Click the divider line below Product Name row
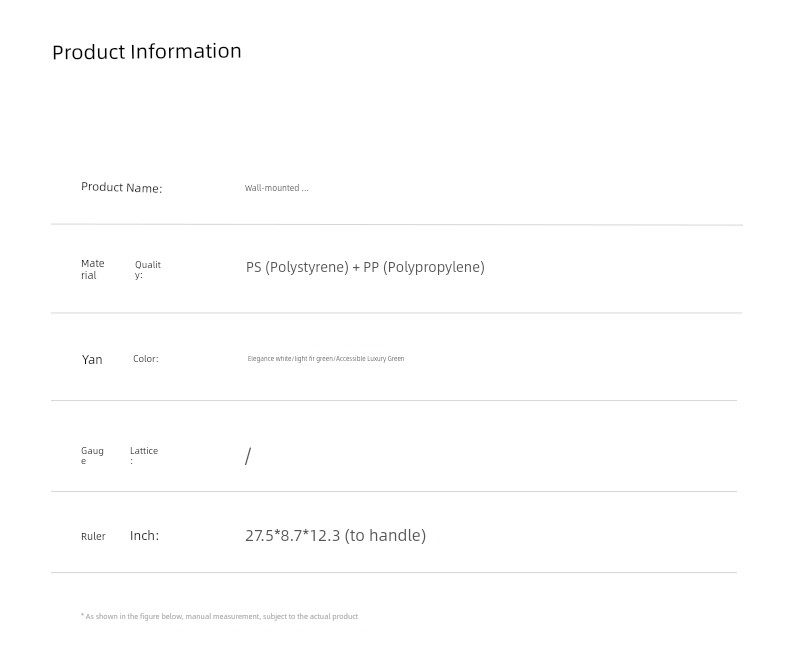The height and width of the screenshot is (656, 790). click(396, 225)
